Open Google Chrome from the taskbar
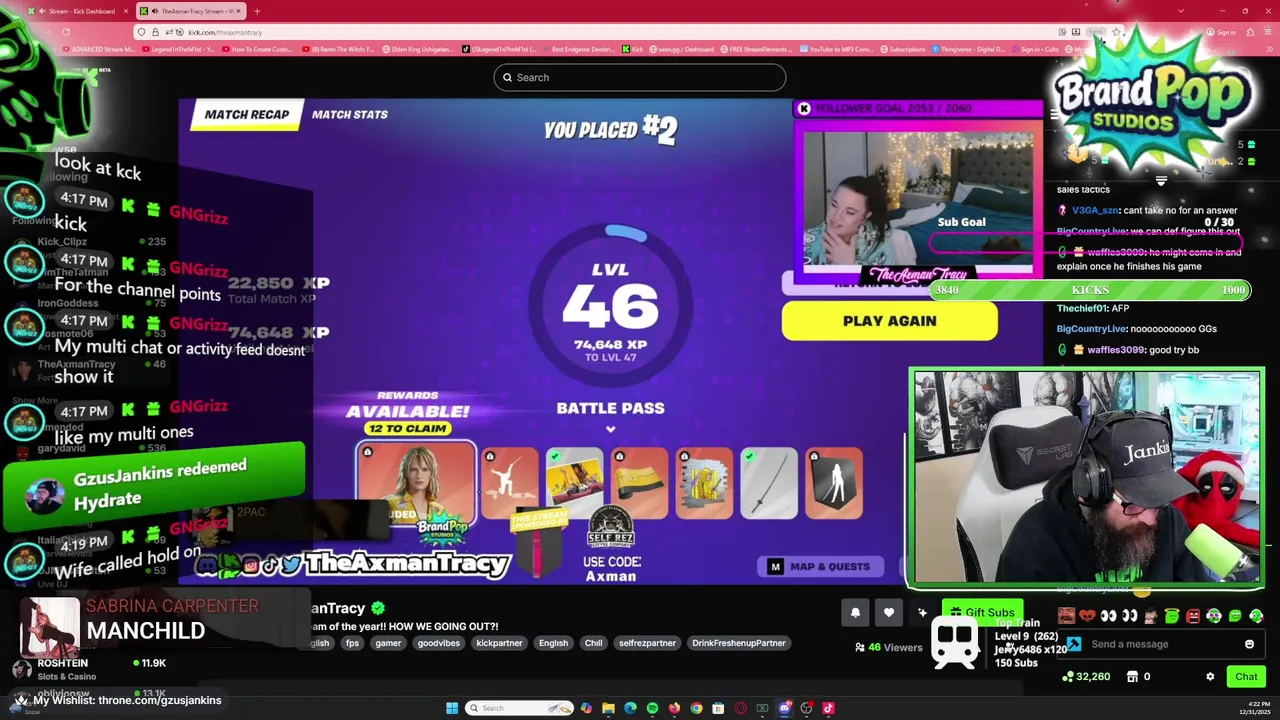The width and height of the screenshot is (1280, 720). pos(696,708)
